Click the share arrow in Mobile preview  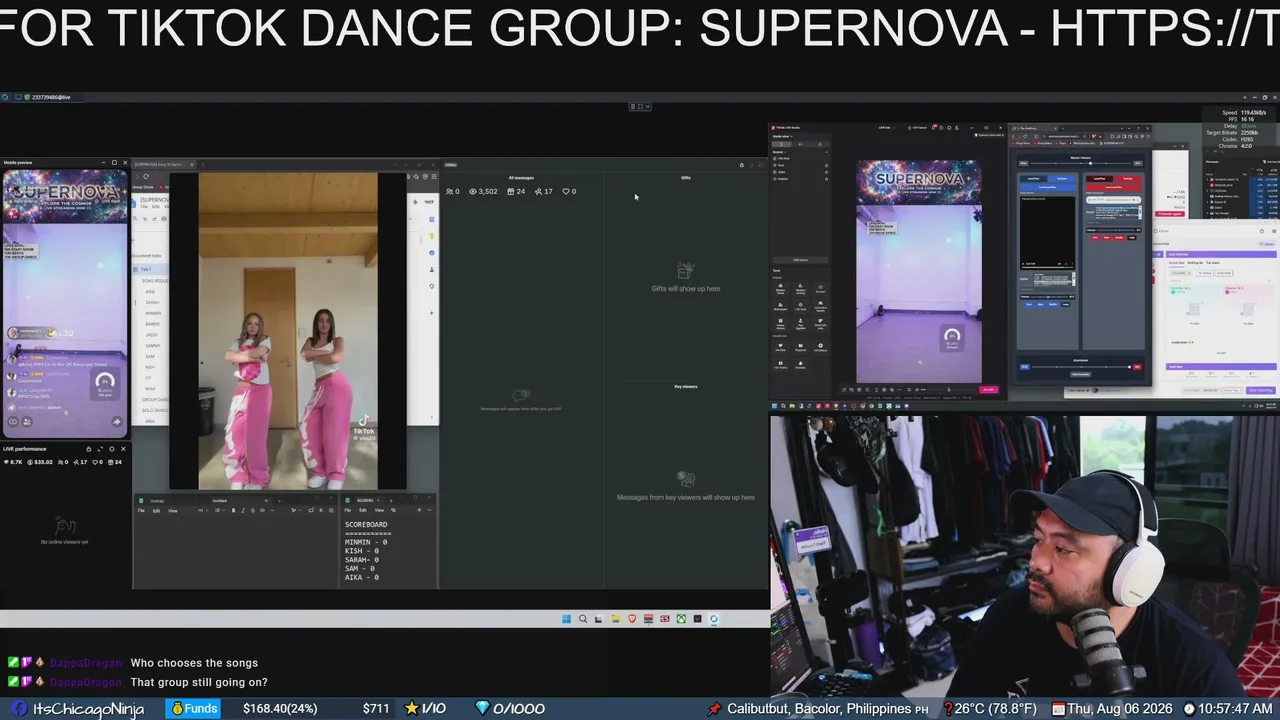(117, 422)
